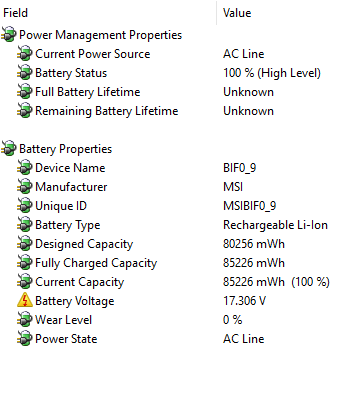
Task: Click the 17.306 V voltage value
Action: [244, 301]
